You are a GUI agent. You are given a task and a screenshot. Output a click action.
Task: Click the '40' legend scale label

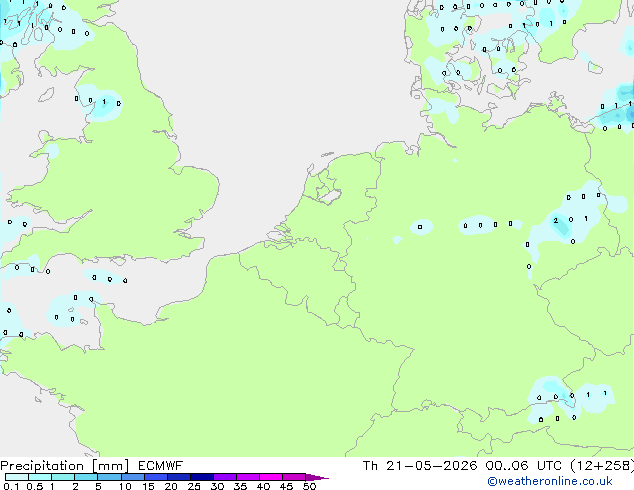click(263, 486)
